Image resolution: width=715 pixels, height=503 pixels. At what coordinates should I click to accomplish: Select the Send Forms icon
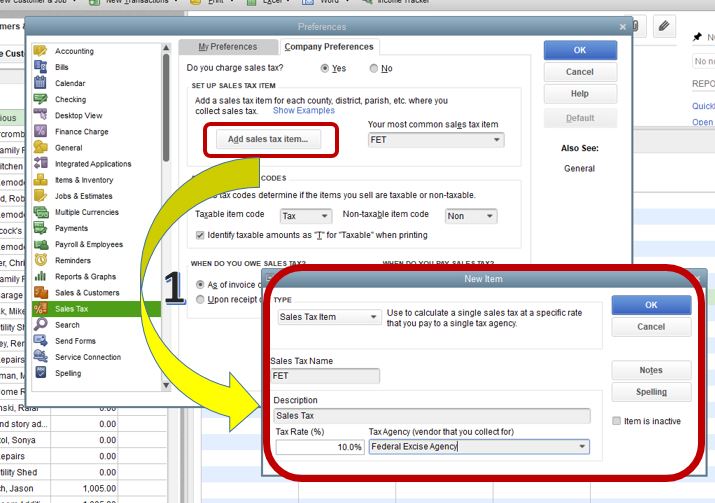click(x=40, y=341)
